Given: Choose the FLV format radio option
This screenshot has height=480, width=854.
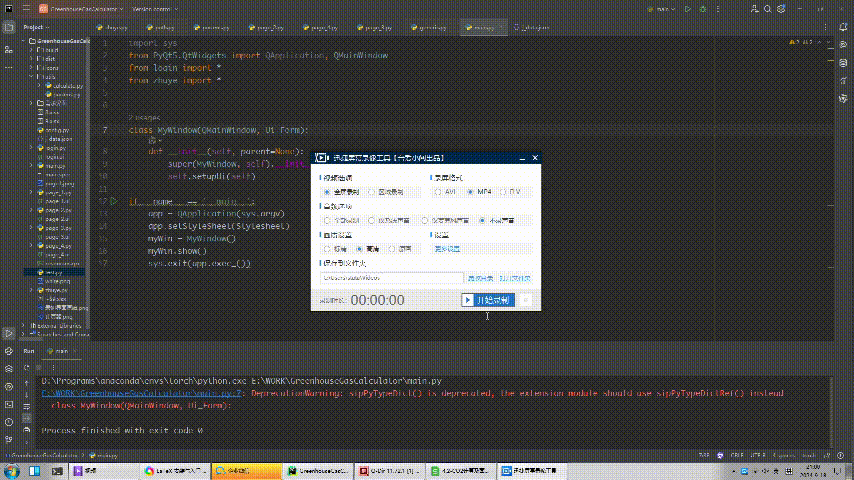Looking at the screenshot, I should tap(505, 191).
